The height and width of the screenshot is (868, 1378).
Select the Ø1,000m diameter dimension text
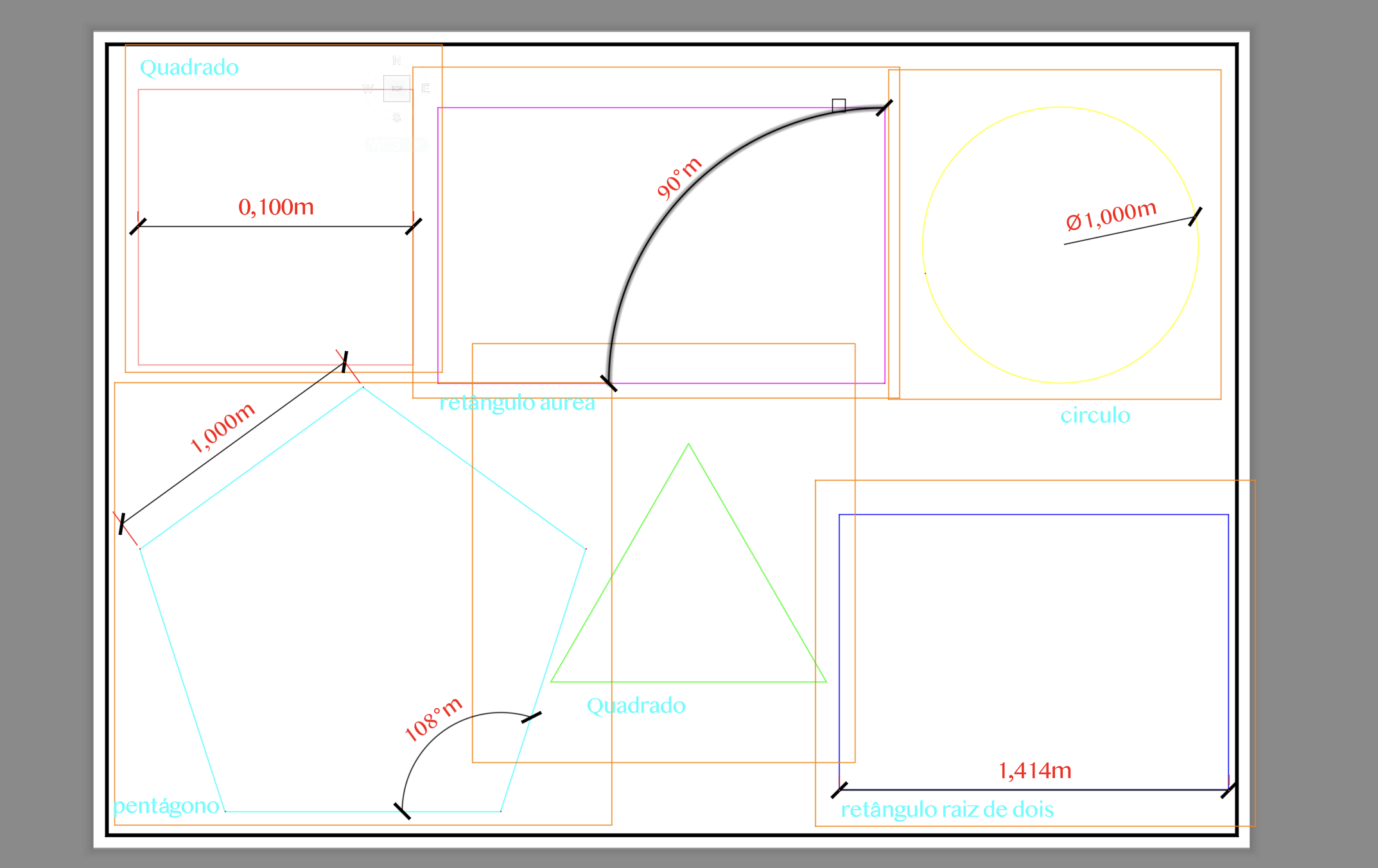tap(1111, 215)
